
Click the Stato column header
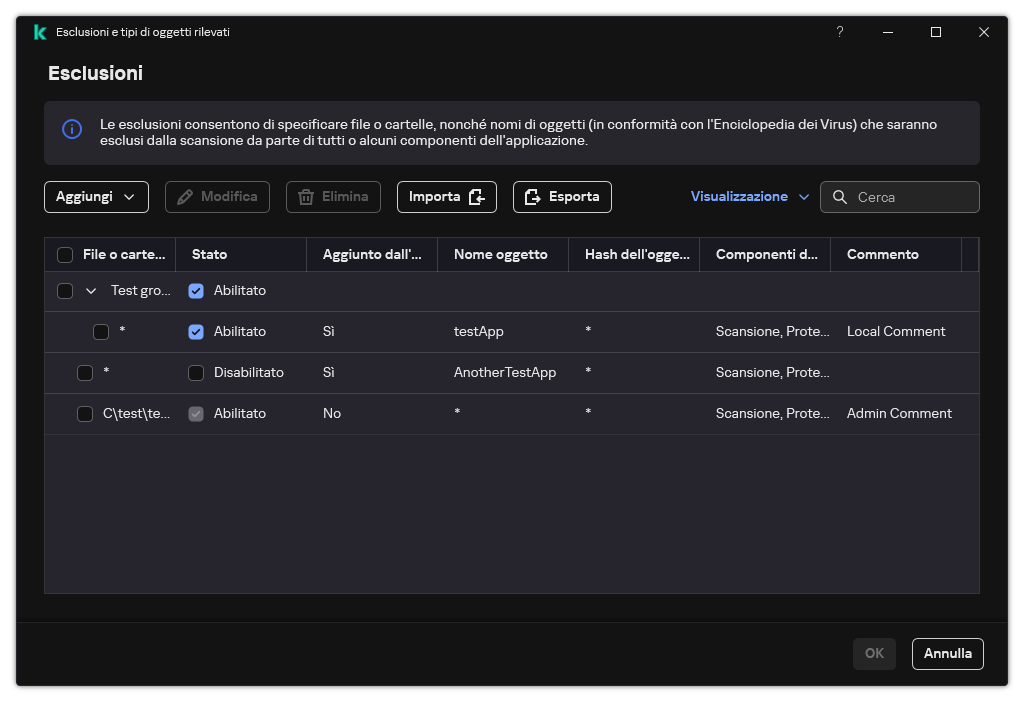210,255
